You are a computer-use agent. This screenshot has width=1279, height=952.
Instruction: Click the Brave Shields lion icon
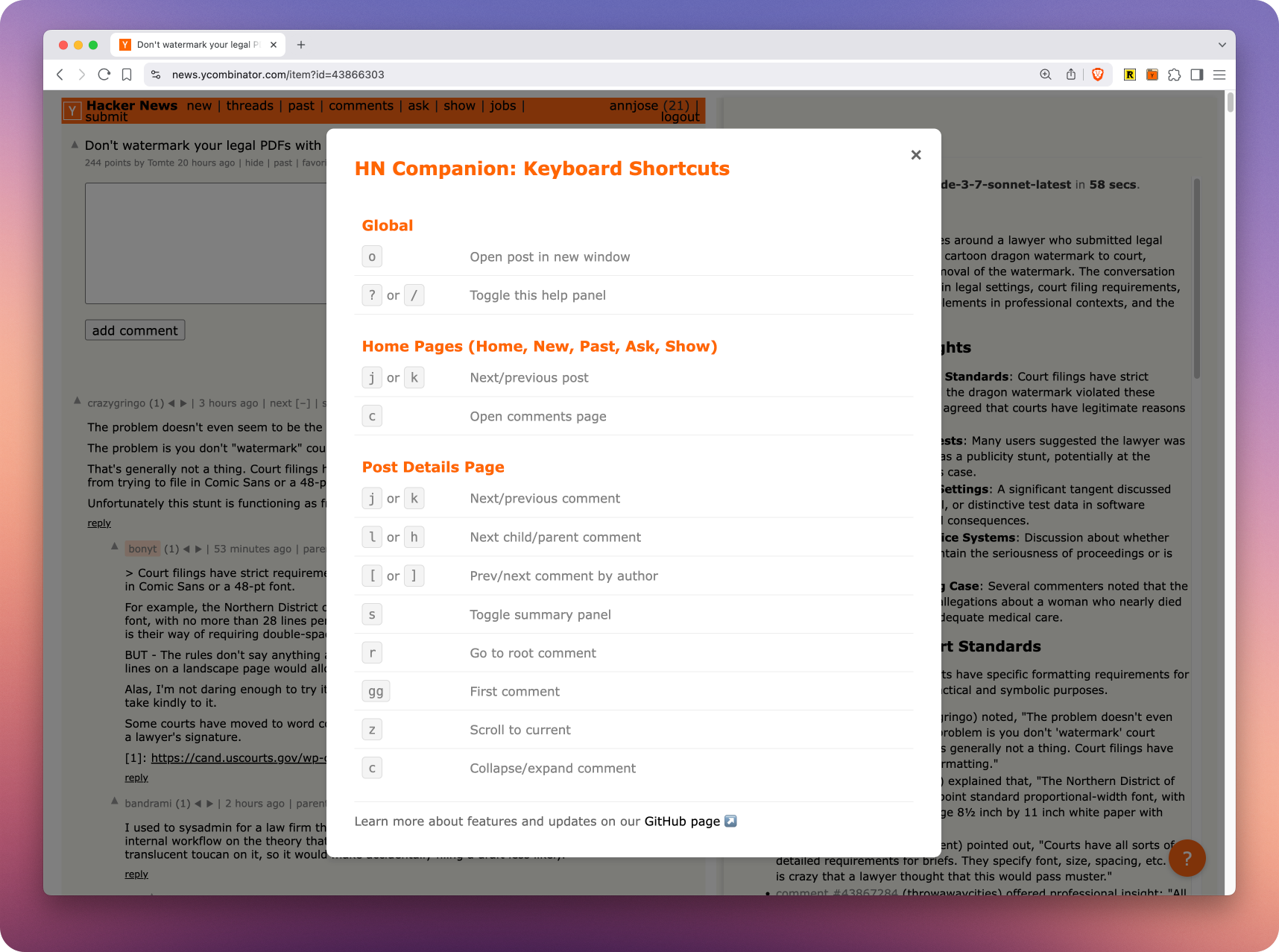pyautogui.click(x=1097, y=75)
